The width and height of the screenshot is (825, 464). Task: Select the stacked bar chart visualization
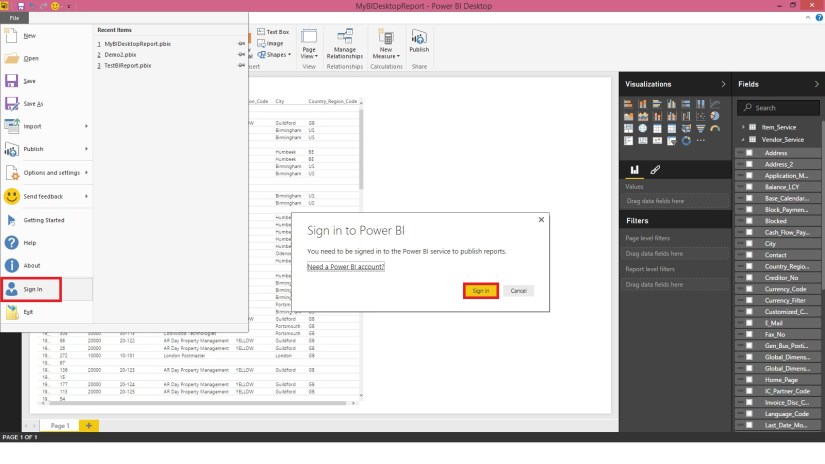pyautogui.click(x=628, y=104)
